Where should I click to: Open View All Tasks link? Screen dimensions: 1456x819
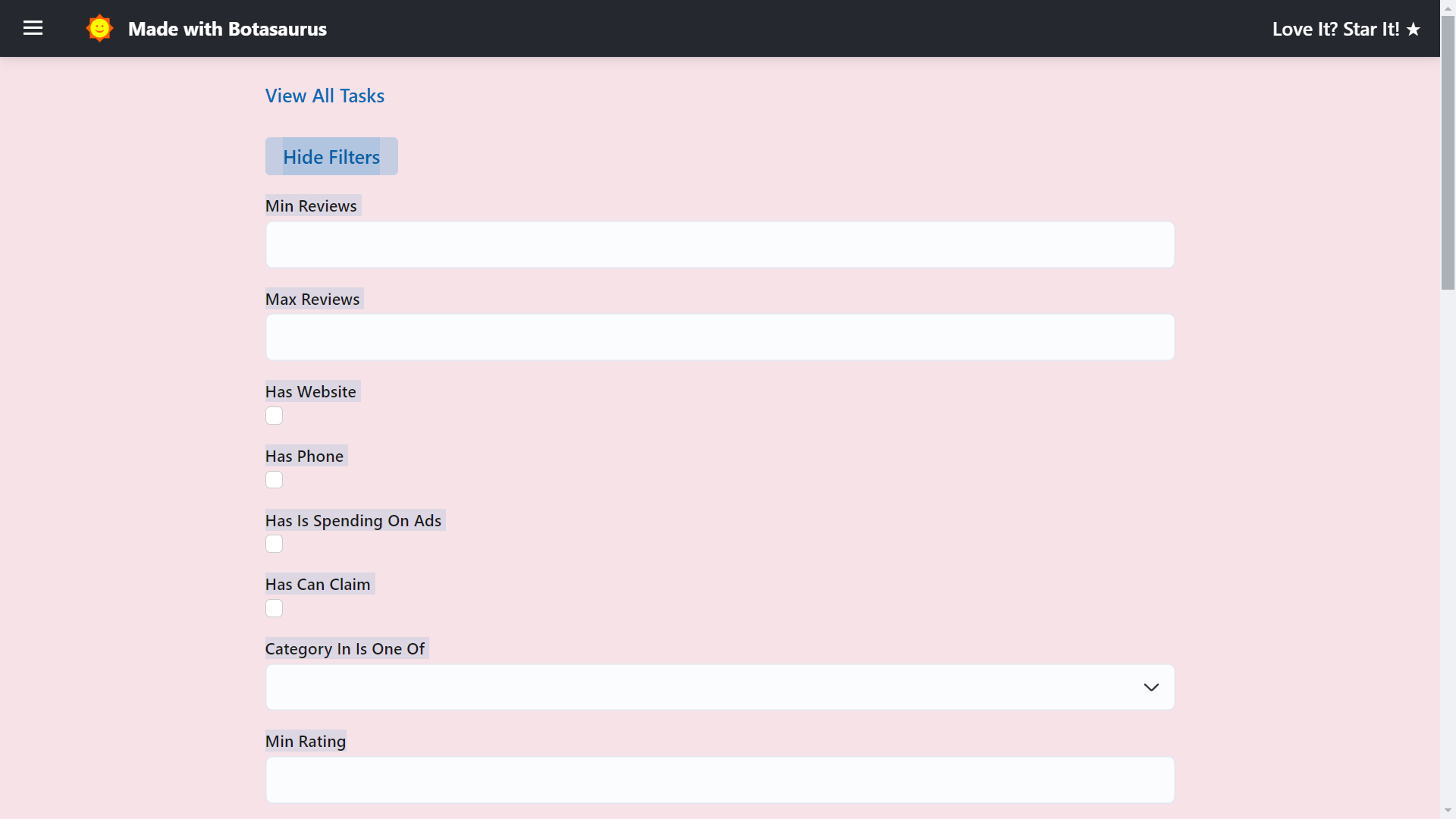tap(325, 96)
